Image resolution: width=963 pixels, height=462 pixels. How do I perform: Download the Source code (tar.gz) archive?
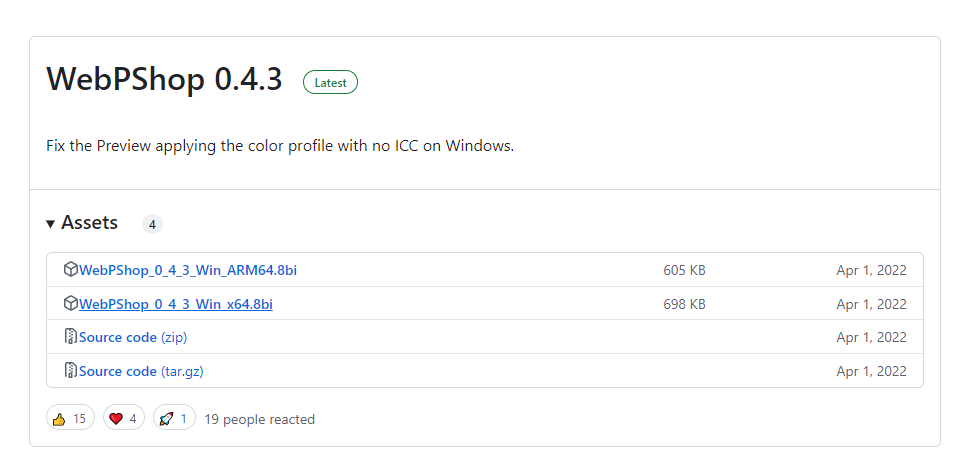pos(118,372)
